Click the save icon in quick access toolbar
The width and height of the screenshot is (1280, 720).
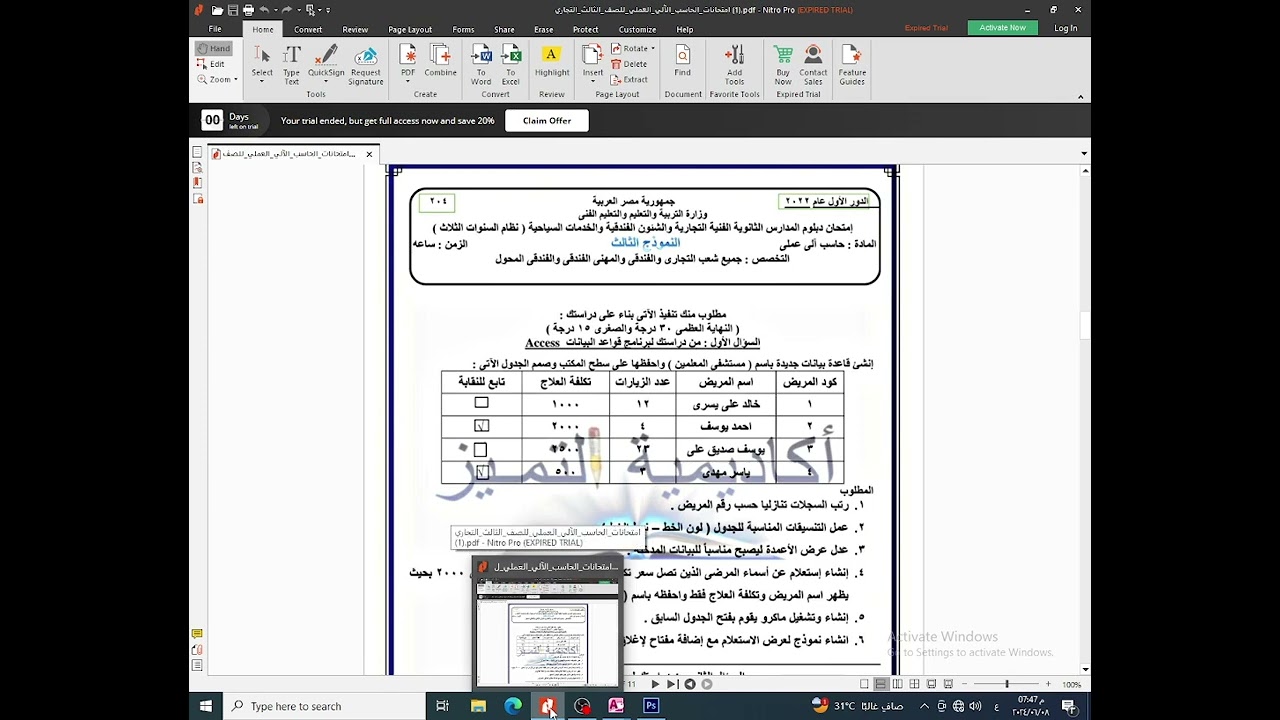click(232, 10)
